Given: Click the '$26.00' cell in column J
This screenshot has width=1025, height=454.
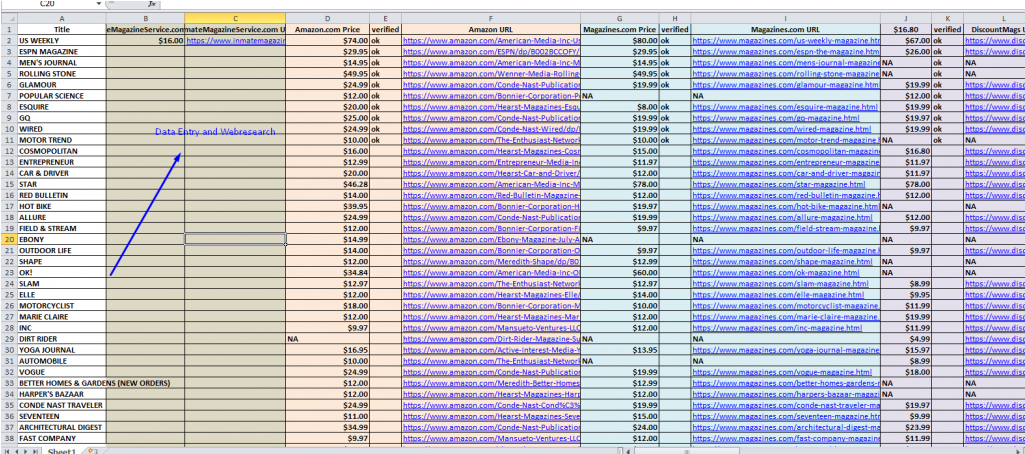Looking at the screenshot, I should 906,52.
